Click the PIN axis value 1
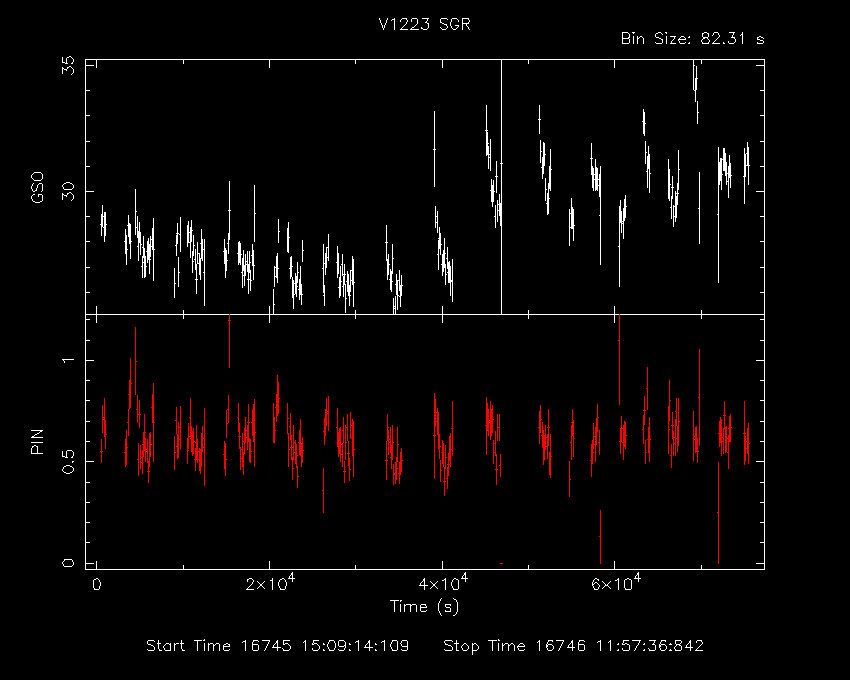The height and width of the screenshot is (680, 850). 68,360
